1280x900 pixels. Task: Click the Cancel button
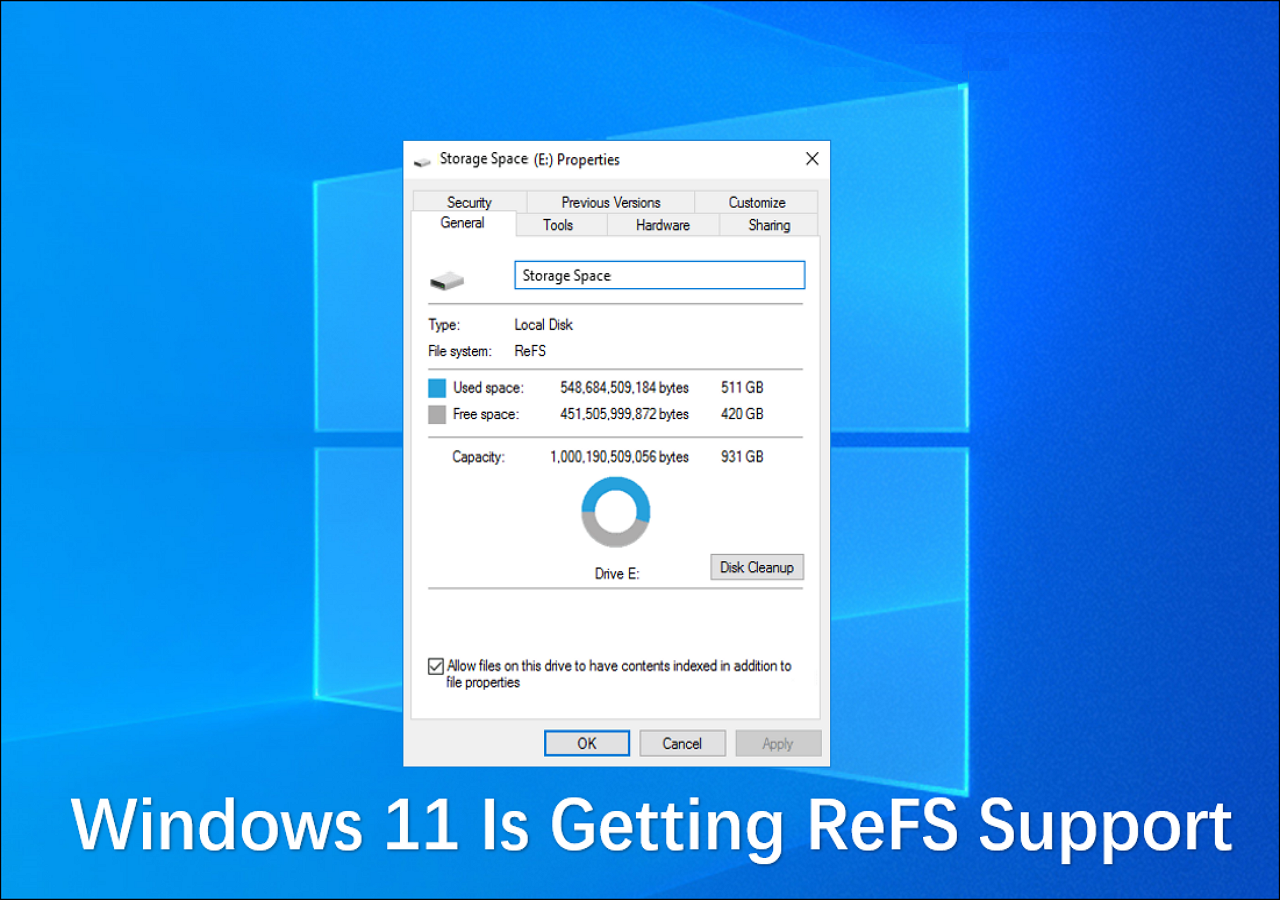[682, 743]
